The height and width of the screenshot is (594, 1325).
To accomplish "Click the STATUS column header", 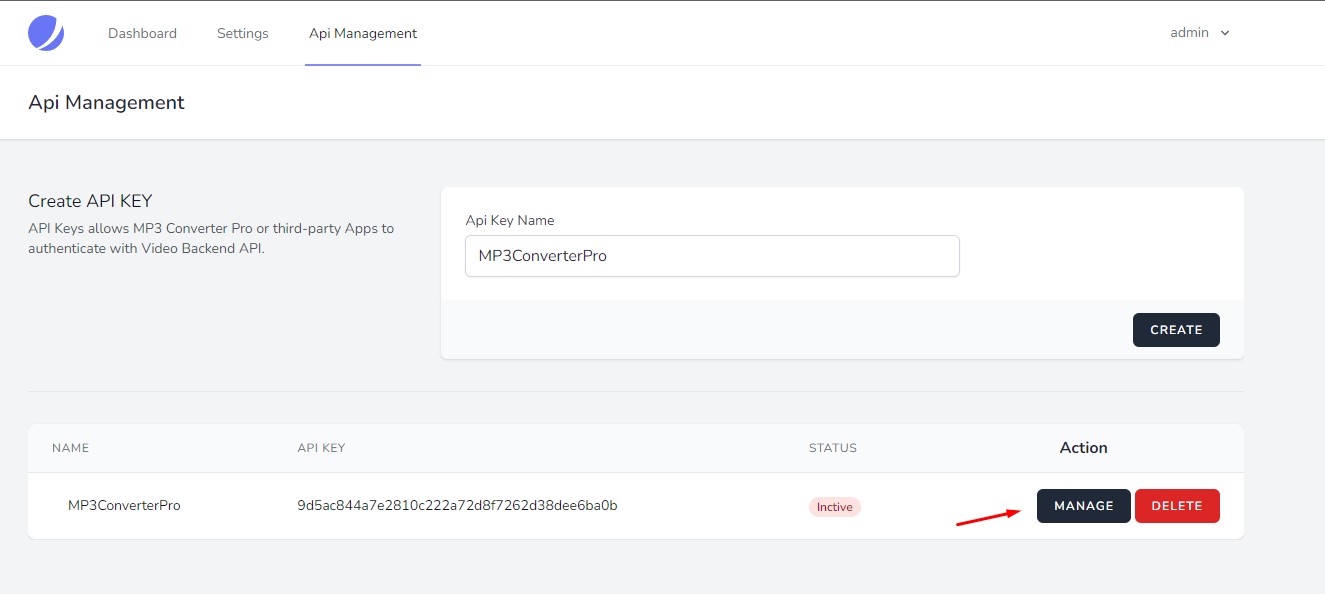I will click(833, 448).
